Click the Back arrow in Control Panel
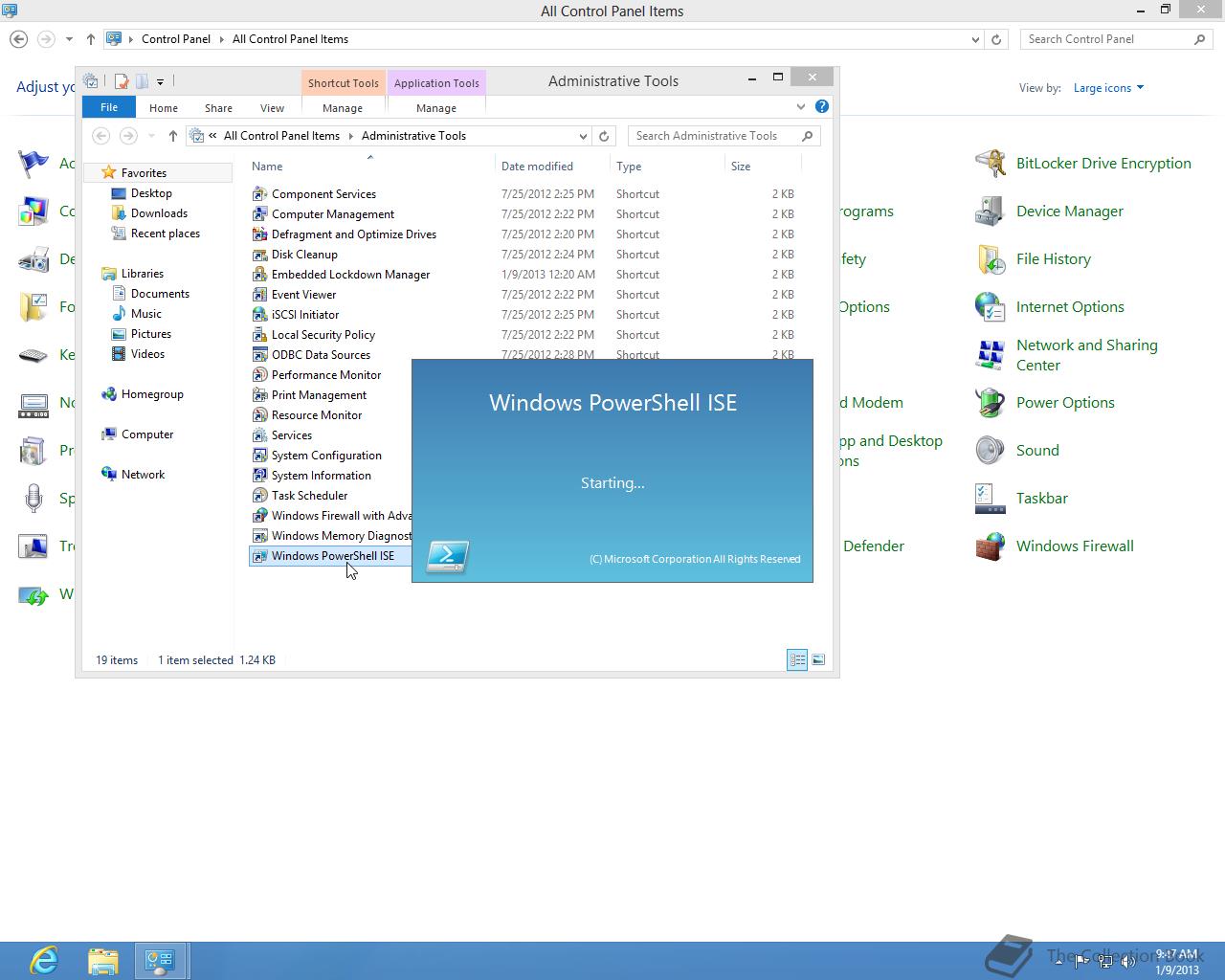The image size is (1225, 980). (x=18, y=39)
